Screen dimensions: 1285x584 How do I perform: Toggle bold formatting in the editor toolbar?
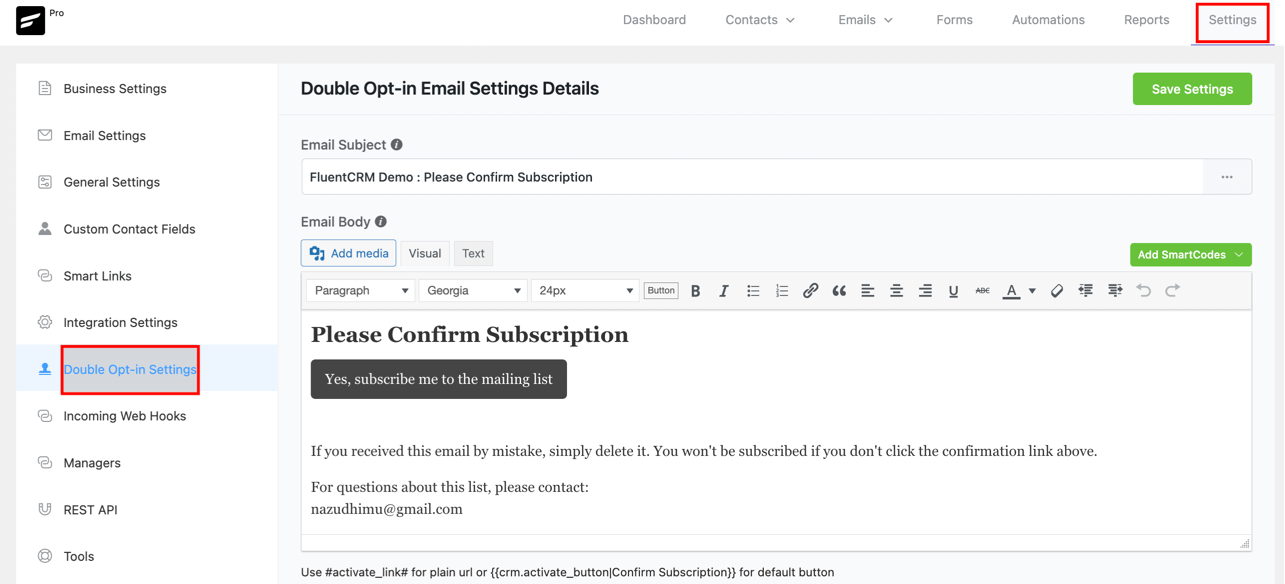tap(696, 291)
